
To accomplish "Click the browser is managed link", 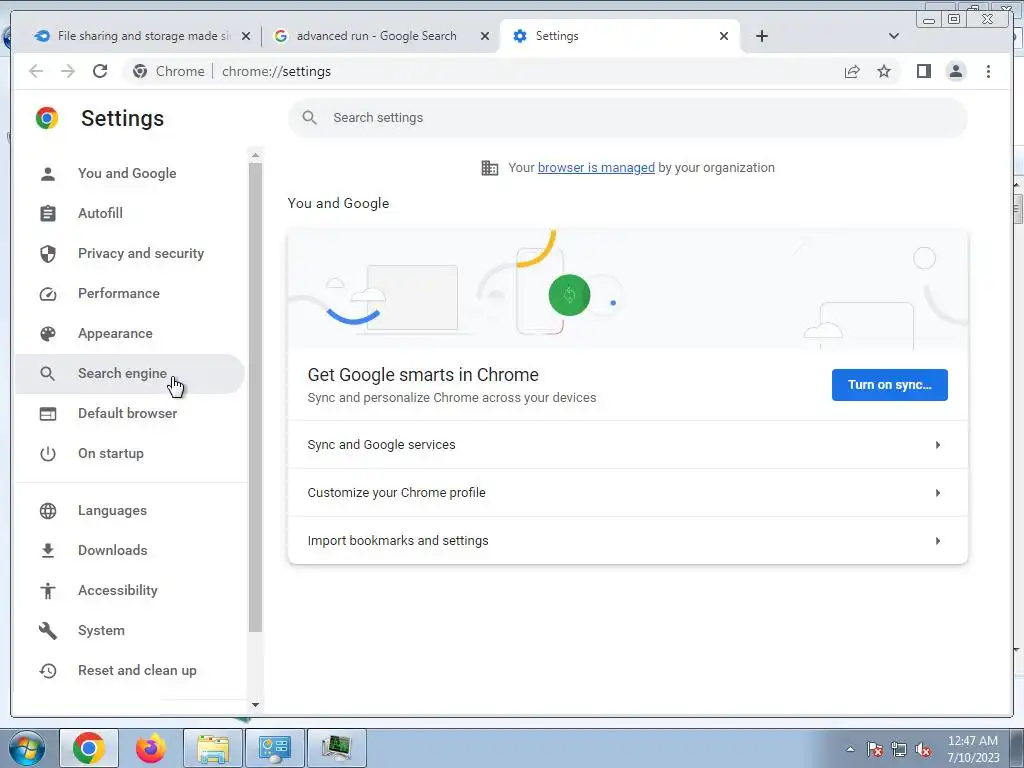I will tap(596, 168).
